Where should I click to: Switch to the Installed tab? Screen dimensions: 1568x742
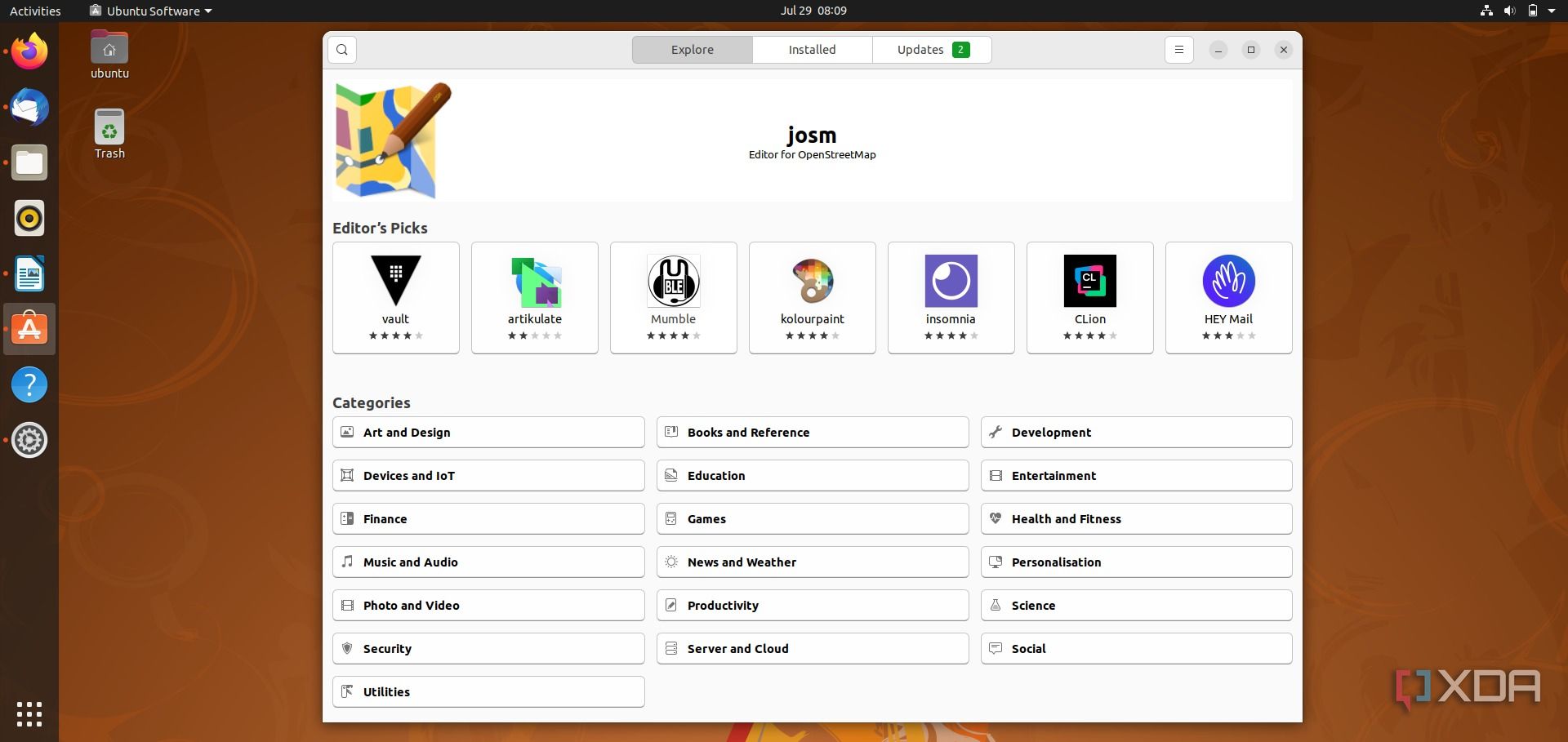point(813,50)
